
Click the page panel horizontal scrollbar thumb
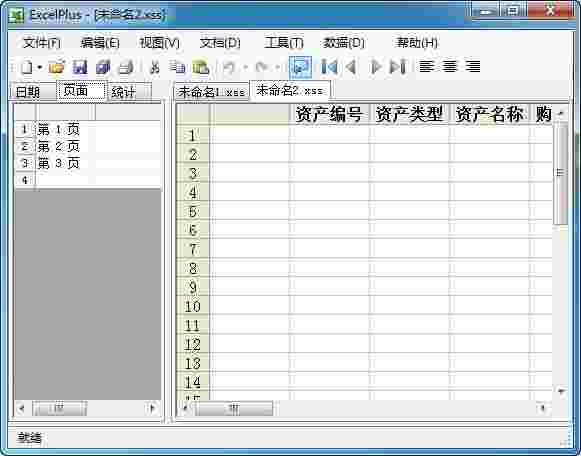59,409
